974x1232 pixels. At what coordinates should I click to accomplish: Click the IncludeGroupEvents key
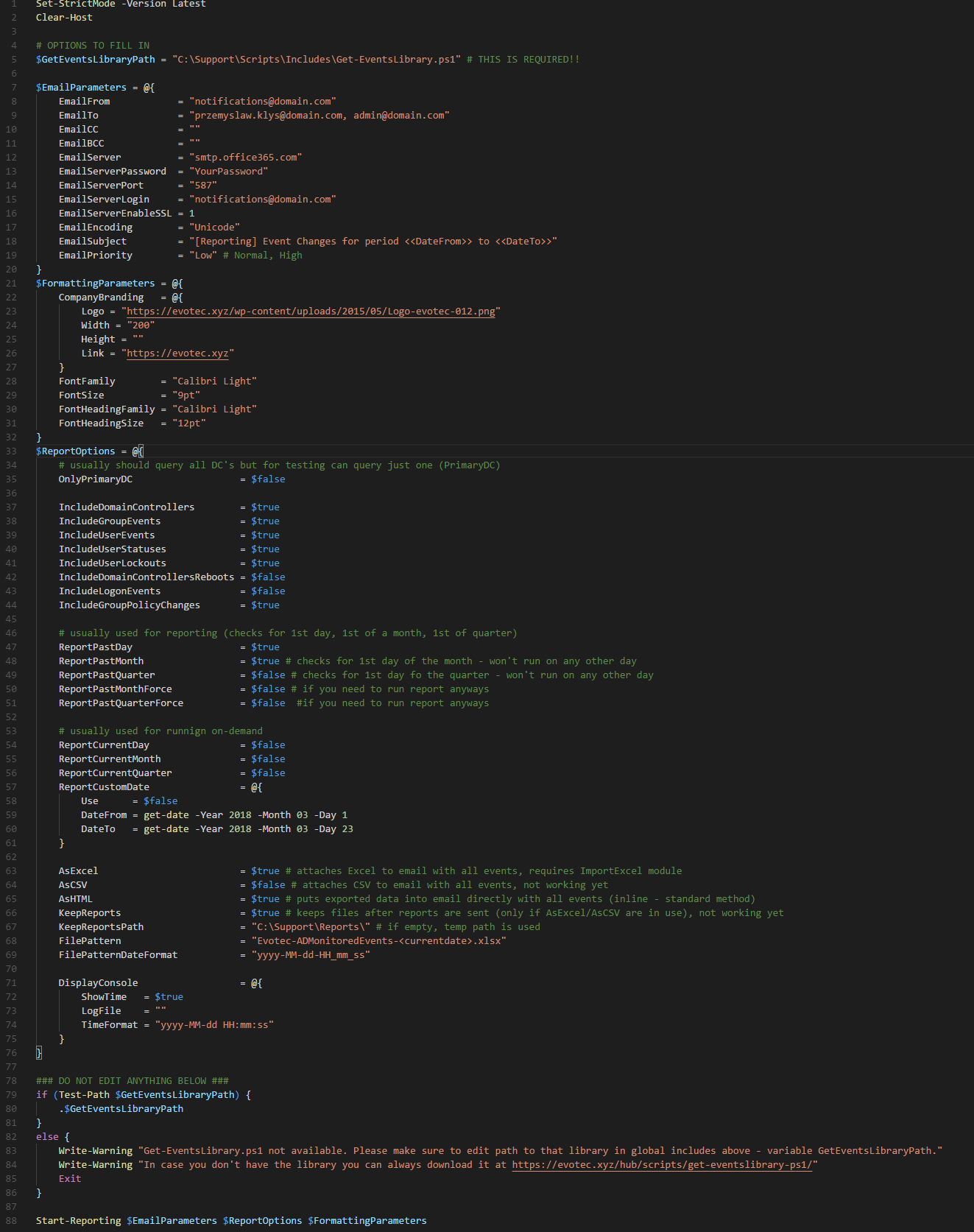(110, 521)
